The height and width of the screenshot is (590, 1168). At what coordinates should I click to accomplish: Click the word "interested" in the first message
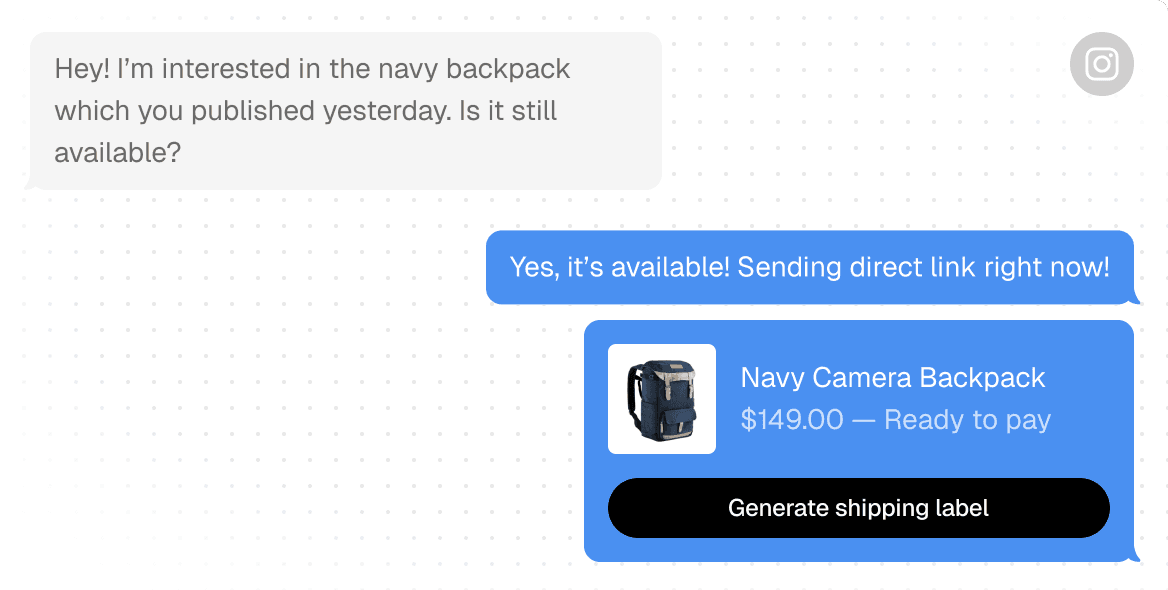click(x=226, y=69)
